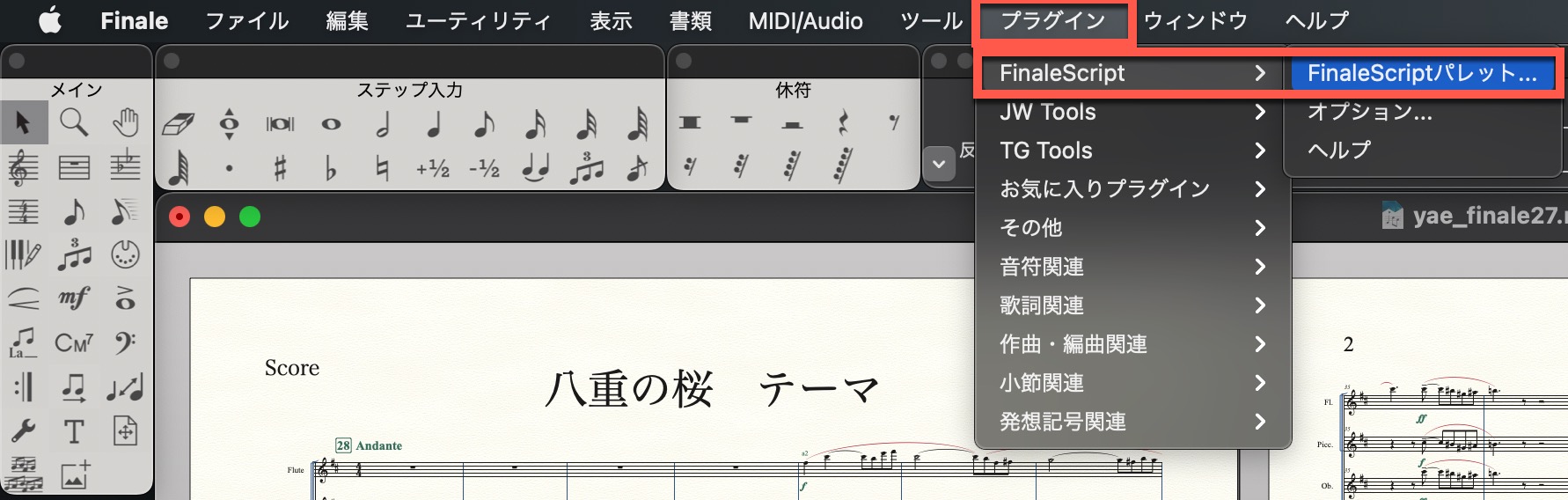Open the palette overflow chevron dropdown
1568x500 pixels.
tap(940, 164)
